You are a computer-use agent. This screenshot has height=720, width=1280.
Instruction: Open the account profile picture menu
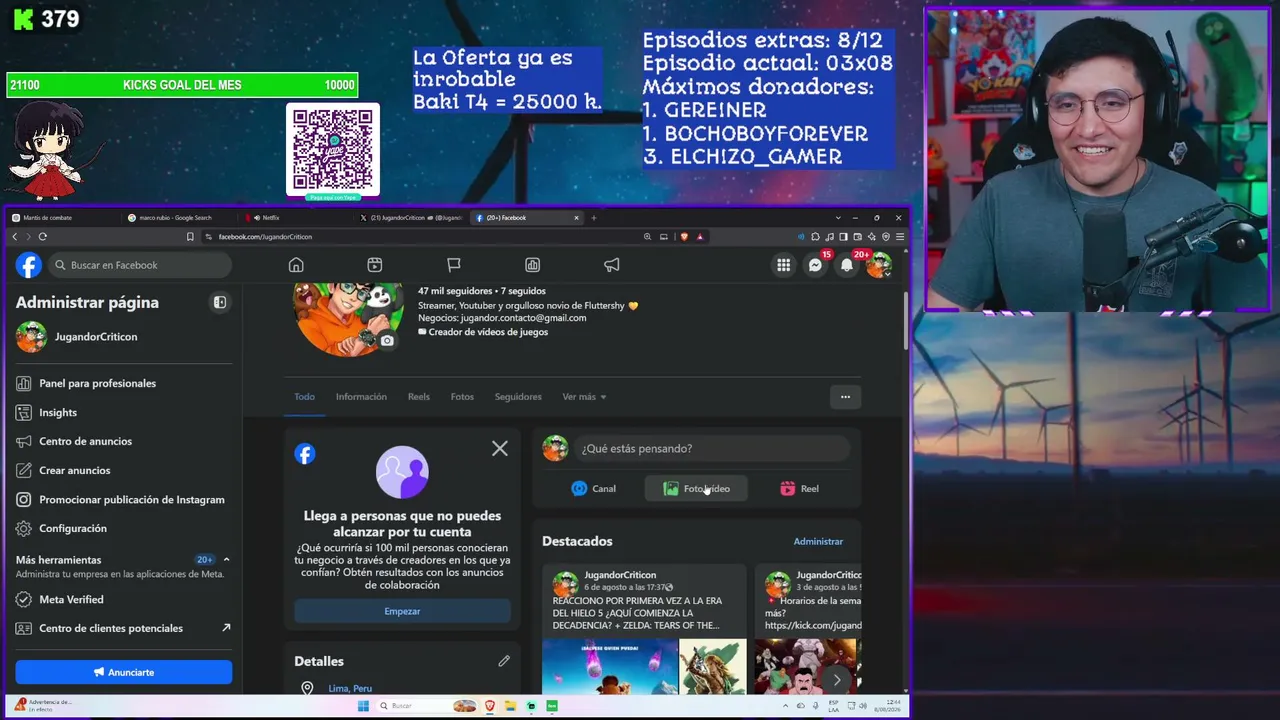(879, 265)
